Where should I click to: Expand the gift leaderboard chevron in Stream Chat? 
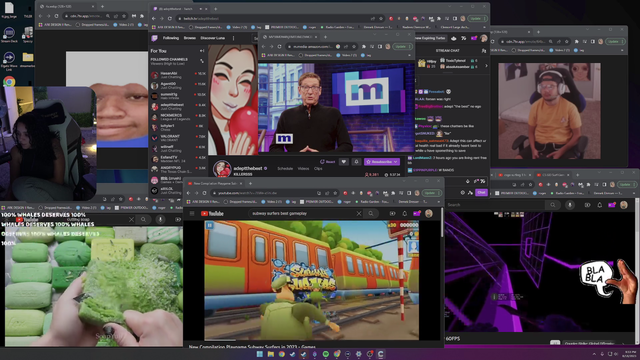[486, 65]
